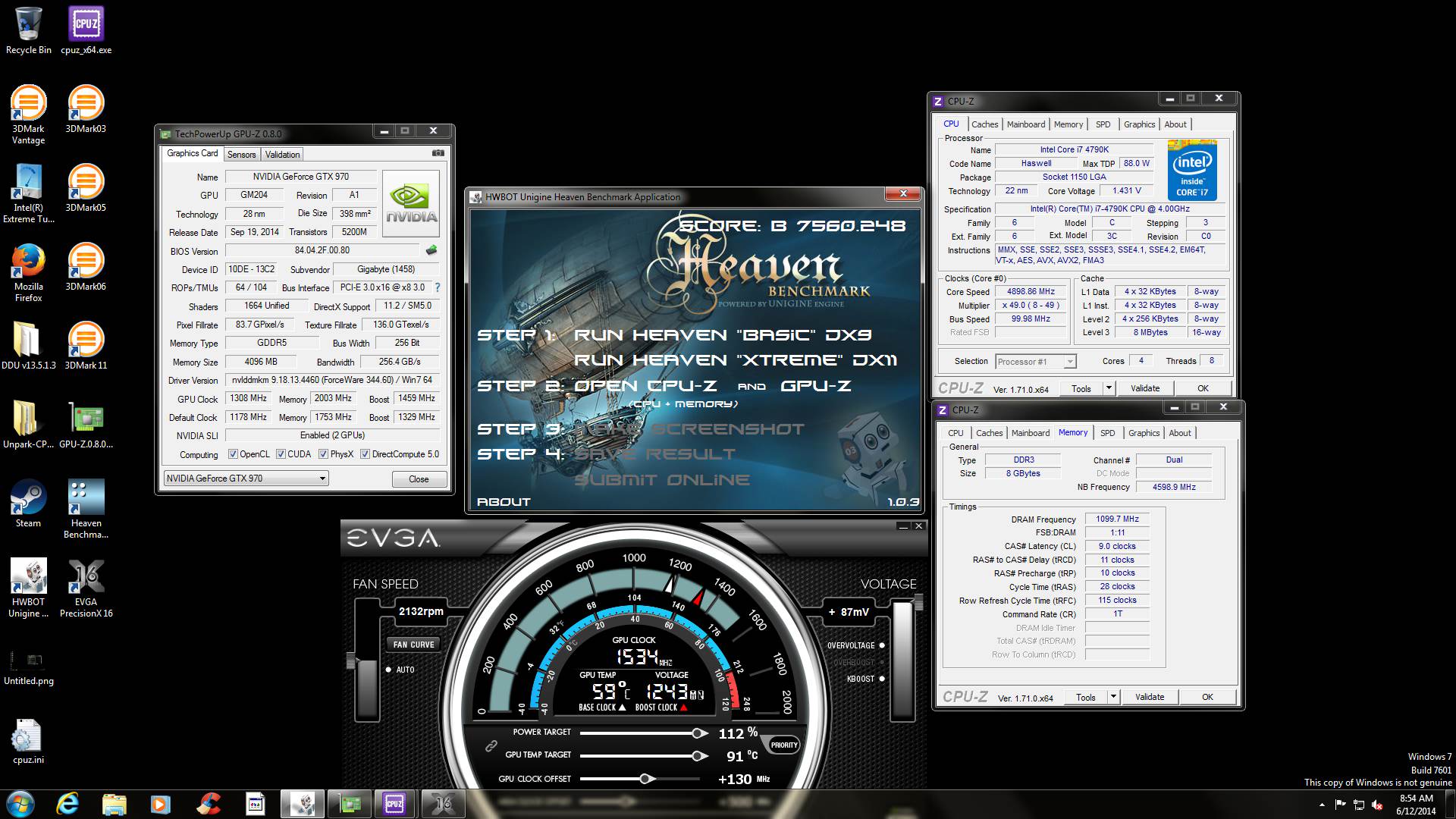Open the HWBOT Unigine desktop shortcut
1456x819 pixels.
pos(29,588)
